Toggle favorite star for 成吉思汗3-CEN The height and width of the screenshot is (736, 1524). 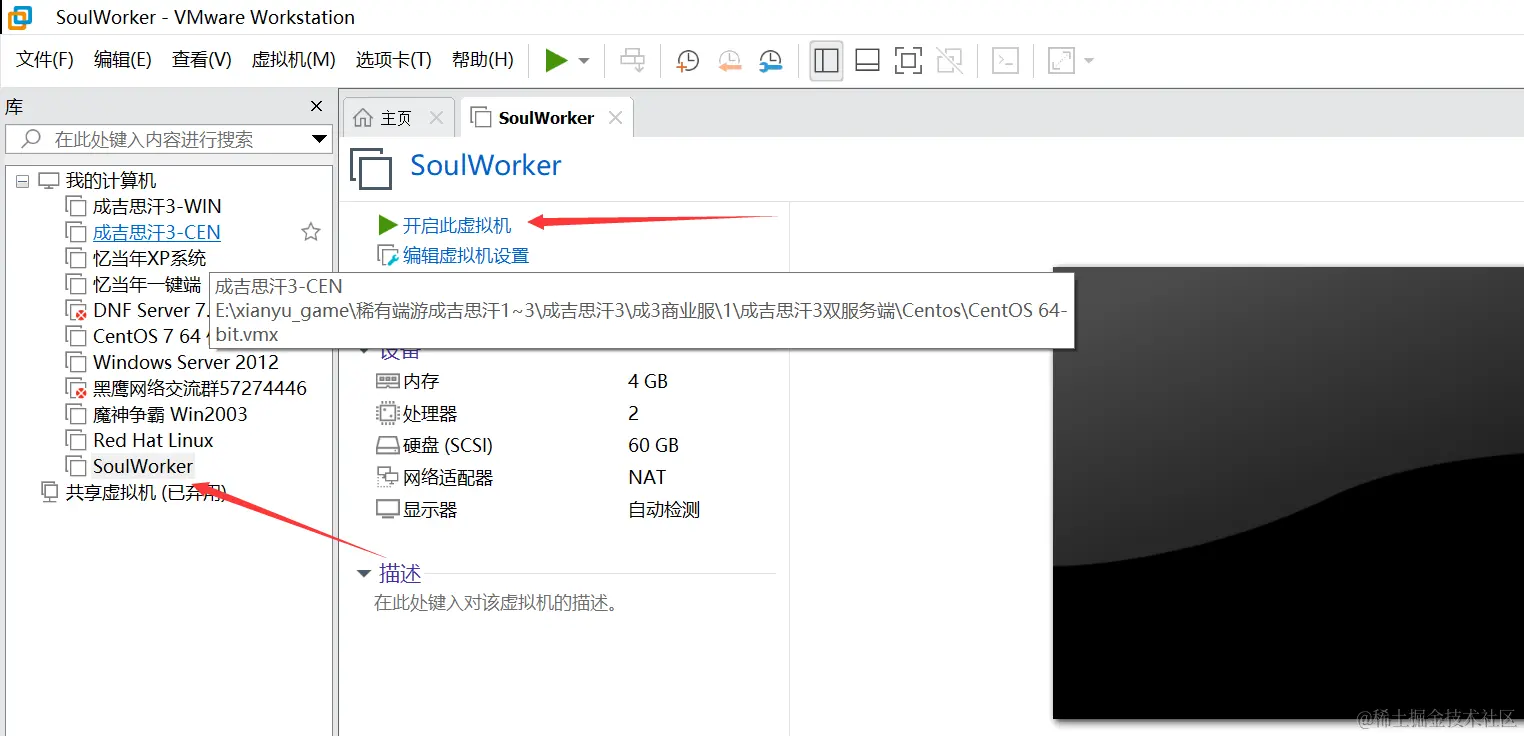[311, 232]
